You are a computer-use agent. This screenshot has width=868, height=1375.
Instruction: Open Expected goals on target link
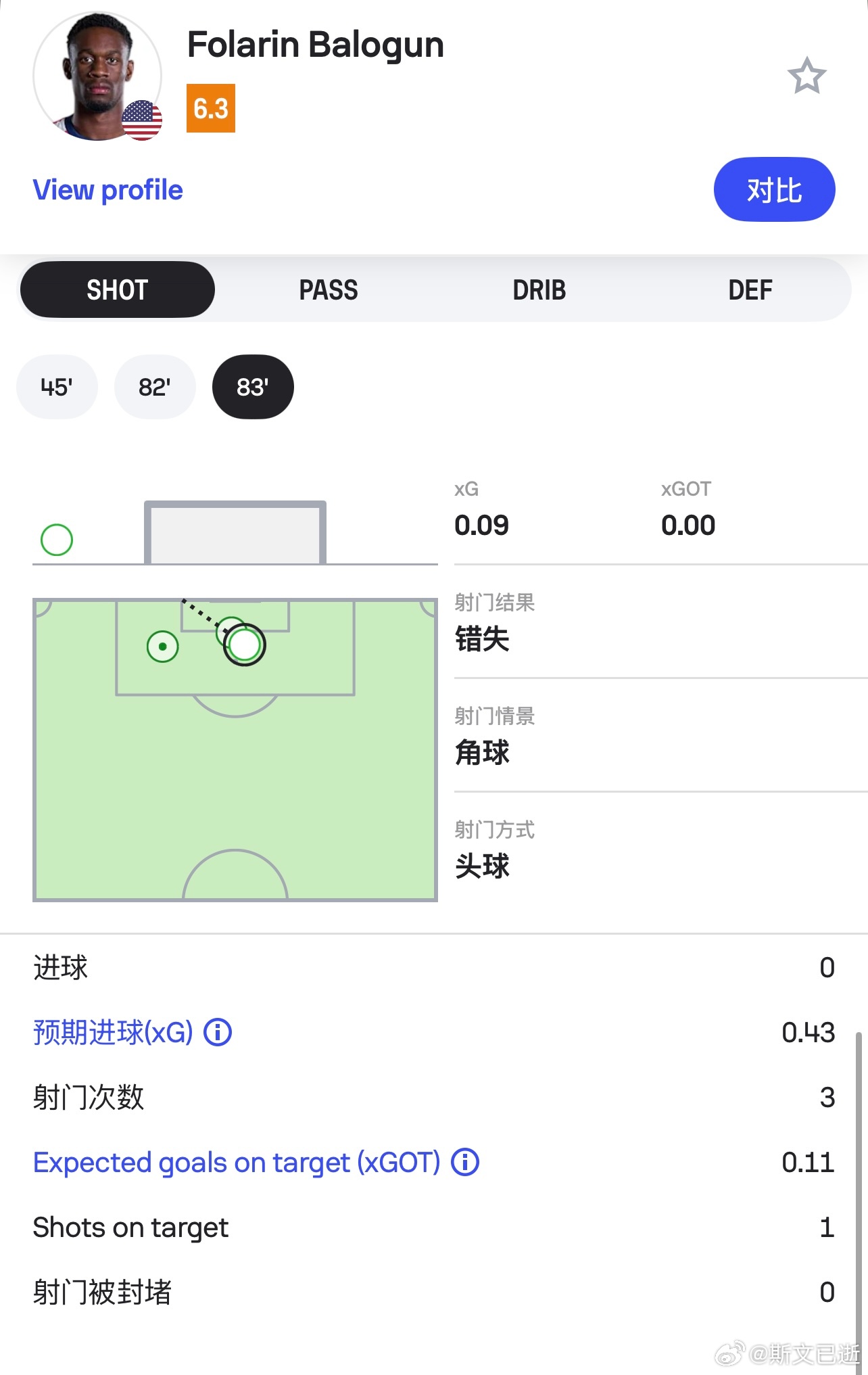237,1163
